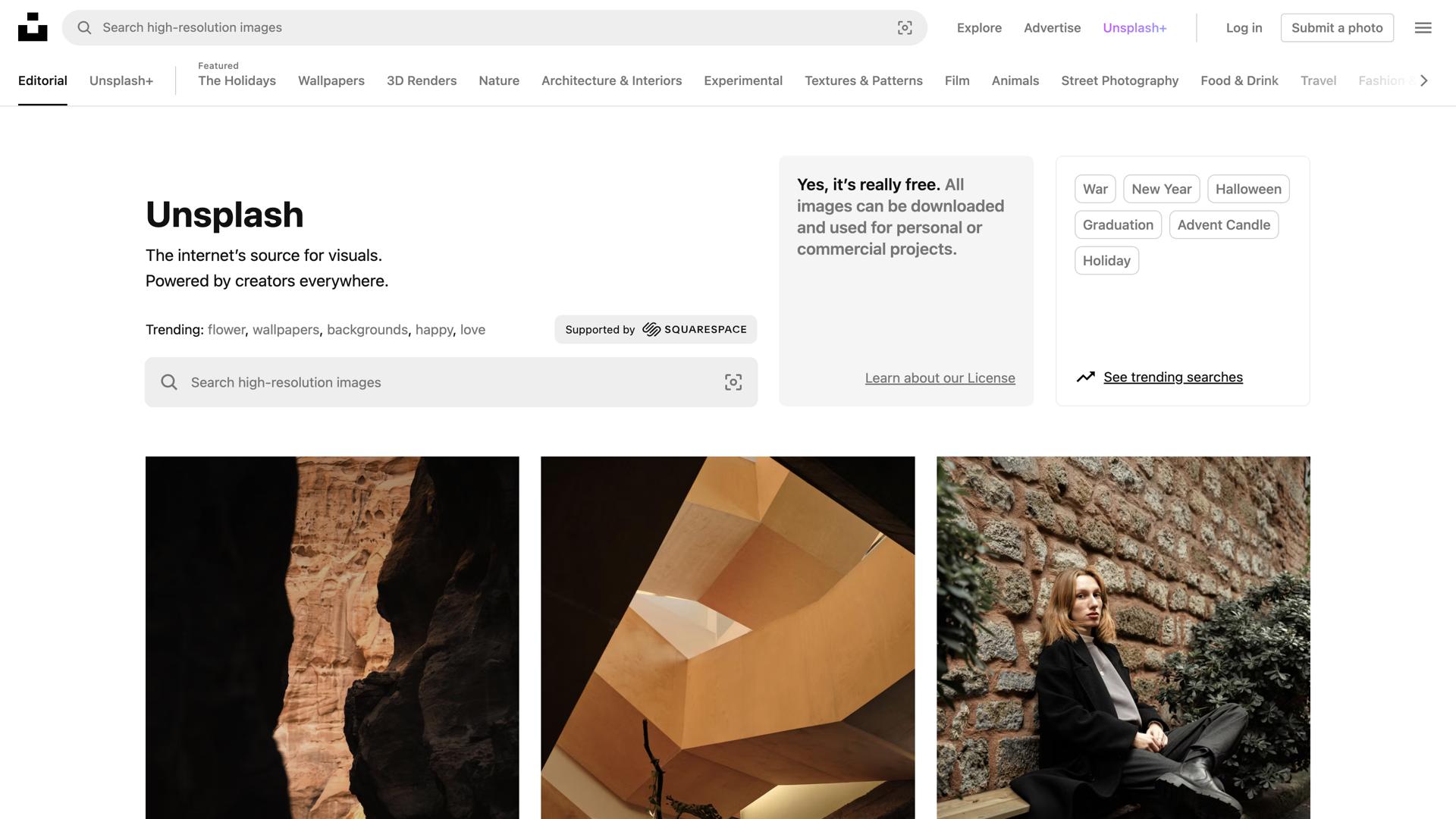Image resolution: width=1456 pixels, height=819 pixels.
Task: Click the magnifier icon in top search bar
Action: 84,28
